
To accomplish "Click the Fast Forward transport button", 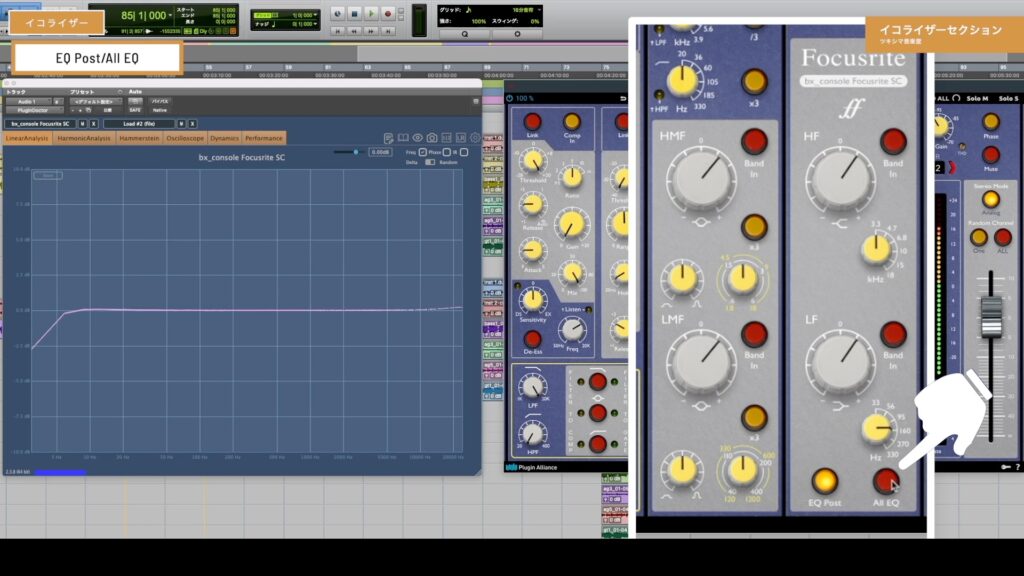I will [371, 31].
